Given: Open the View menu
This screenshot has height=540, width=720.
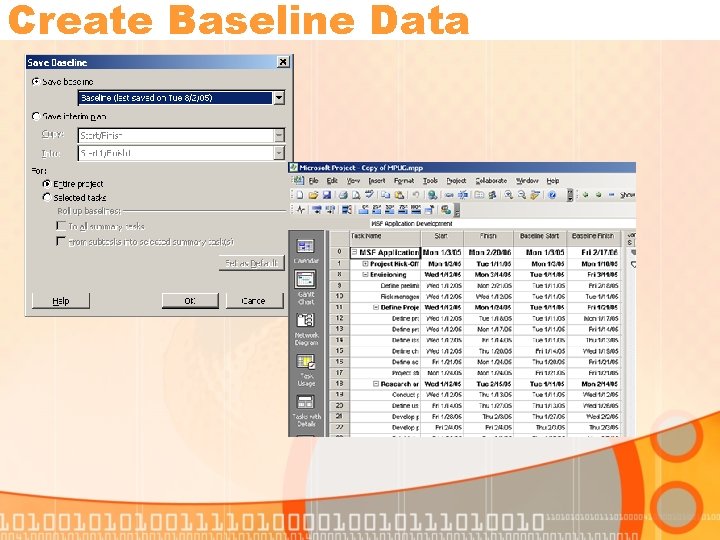Looking at the screenshot, I should coord(353,181).
